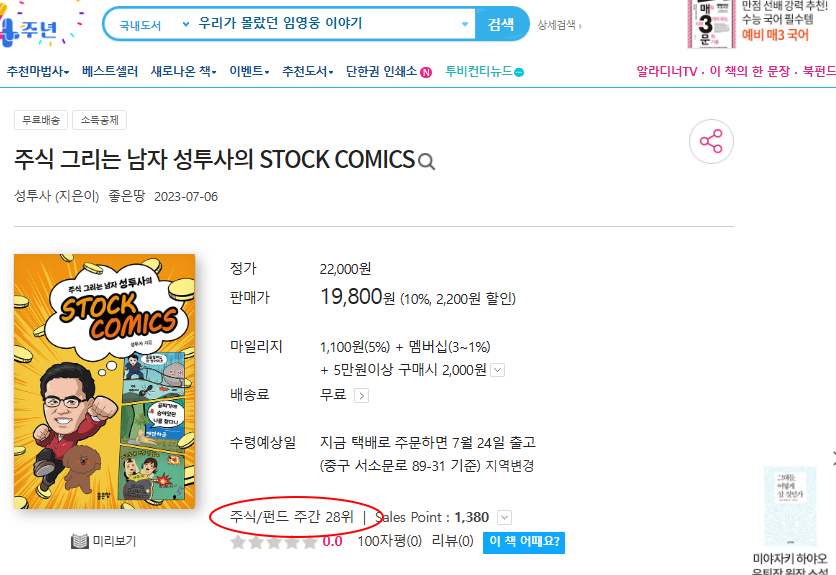This screenshot has height=575, width=836.
Task: Click the share icon button
Action: 711,141
